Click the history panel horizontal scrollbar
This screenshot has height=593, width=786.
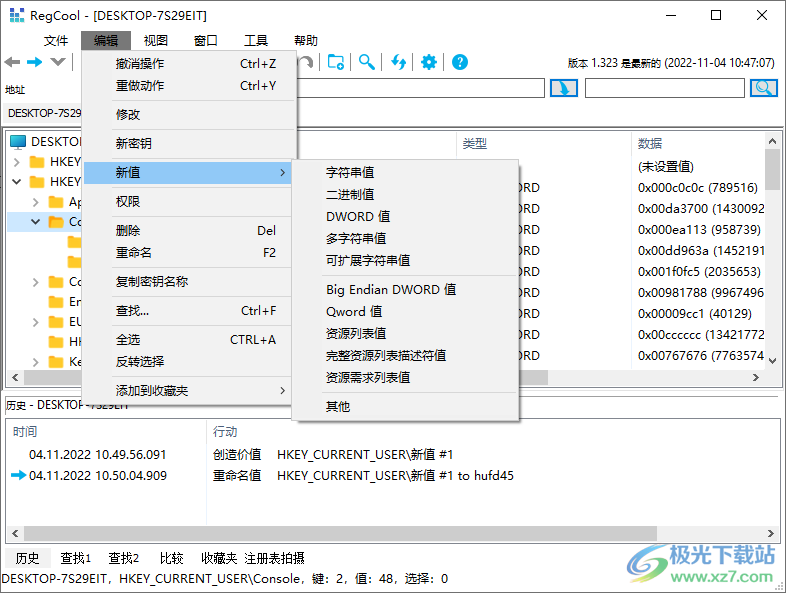(x=340, y=533)
